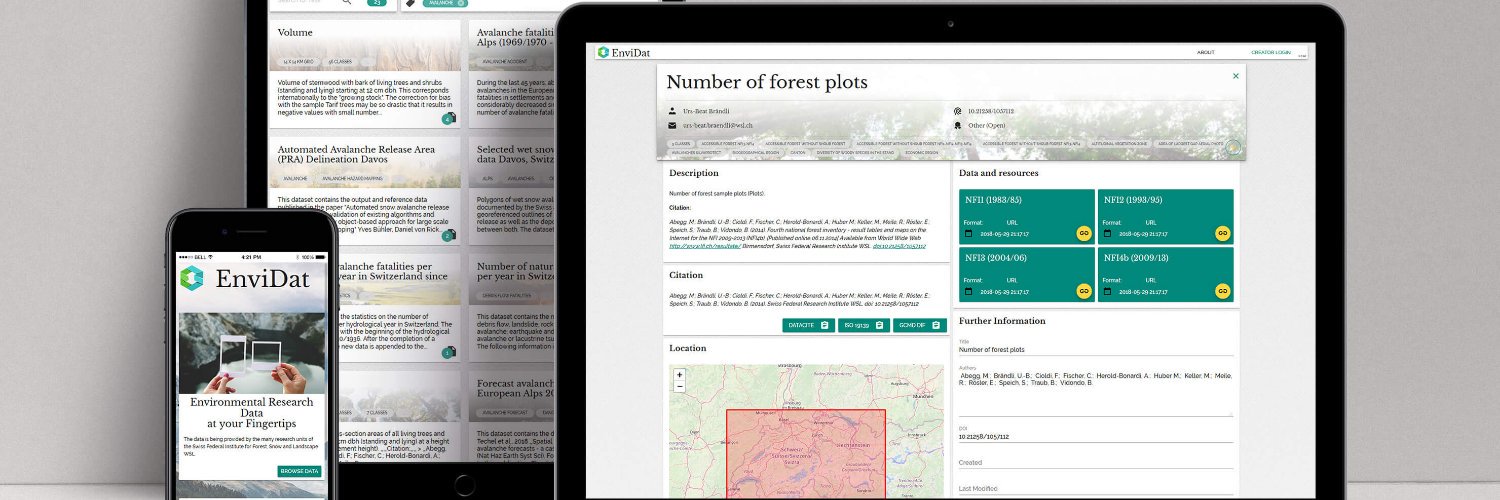Click the GCMD DIF citation button
Viewport: 1500px width, 500px height.
[920, 325]
